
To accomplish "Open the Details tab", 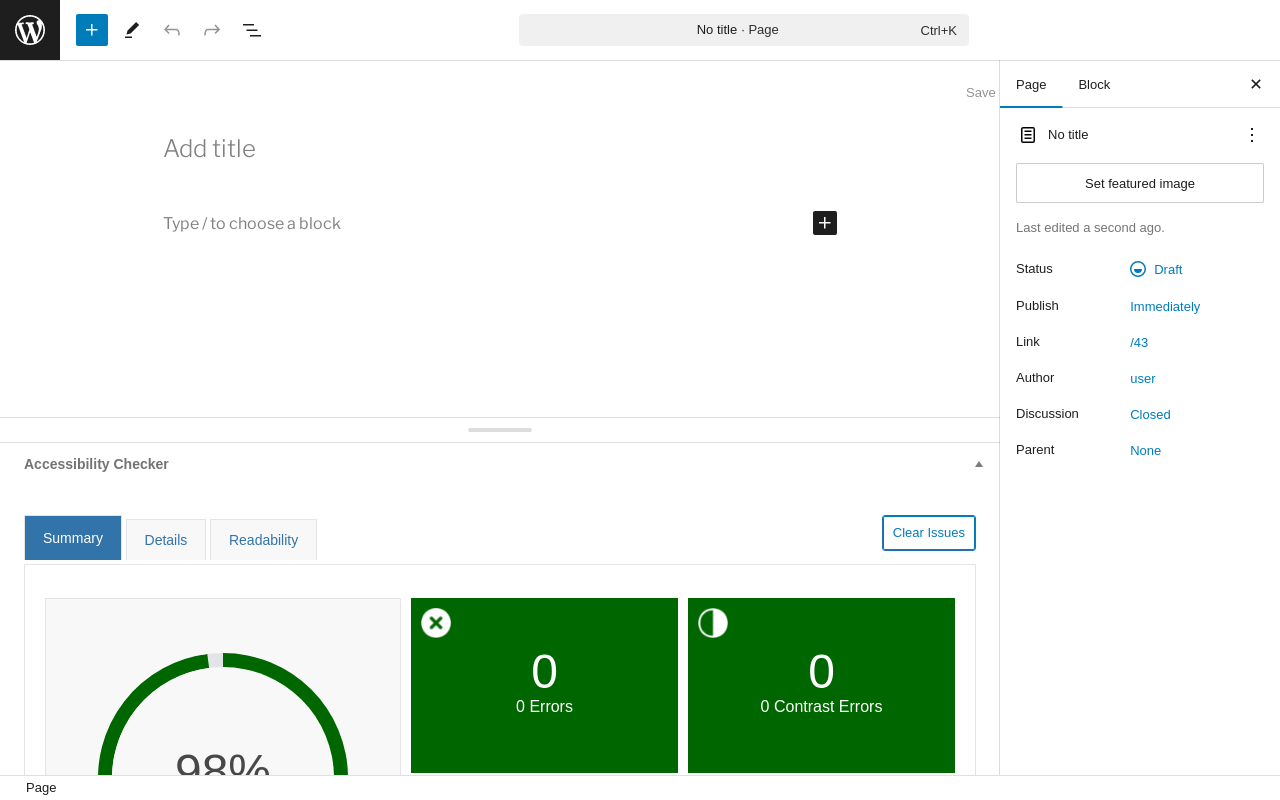I will click(166, 540).
